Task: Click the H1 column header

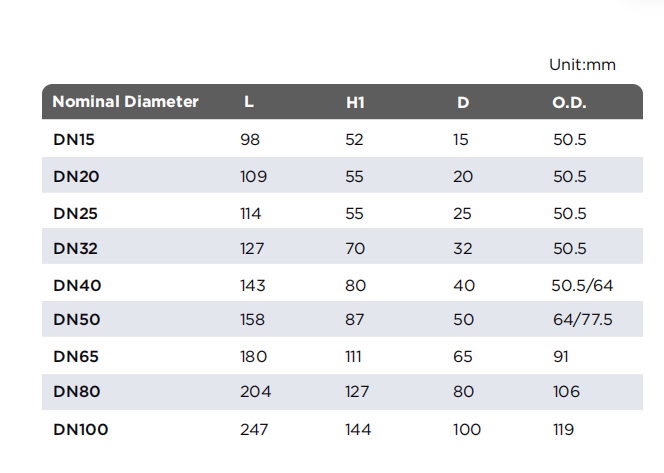Action: 355,102
